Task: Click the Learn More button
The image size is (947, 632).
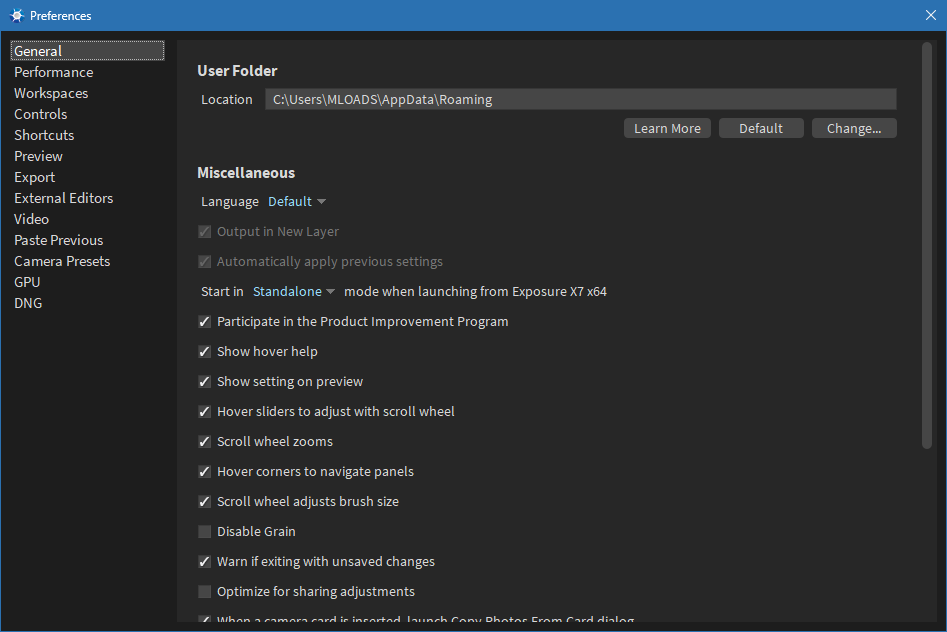Action: 667,128
